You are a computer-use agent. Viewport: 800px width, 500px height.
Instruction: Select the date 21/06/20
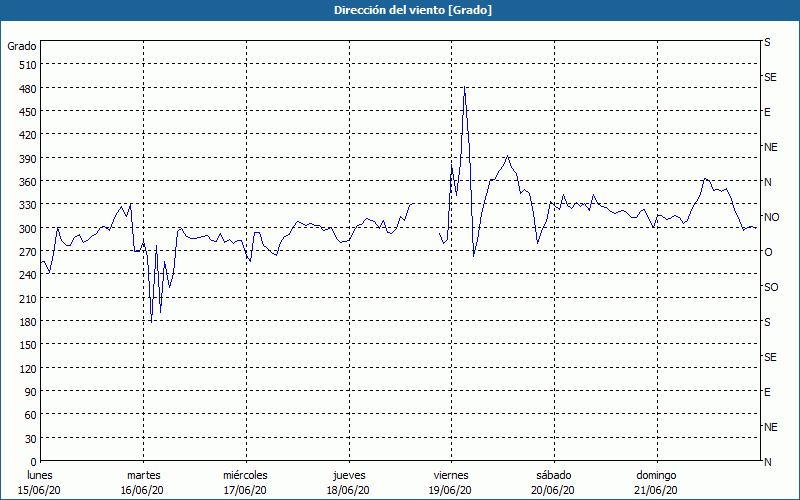[x=657, y=490]
